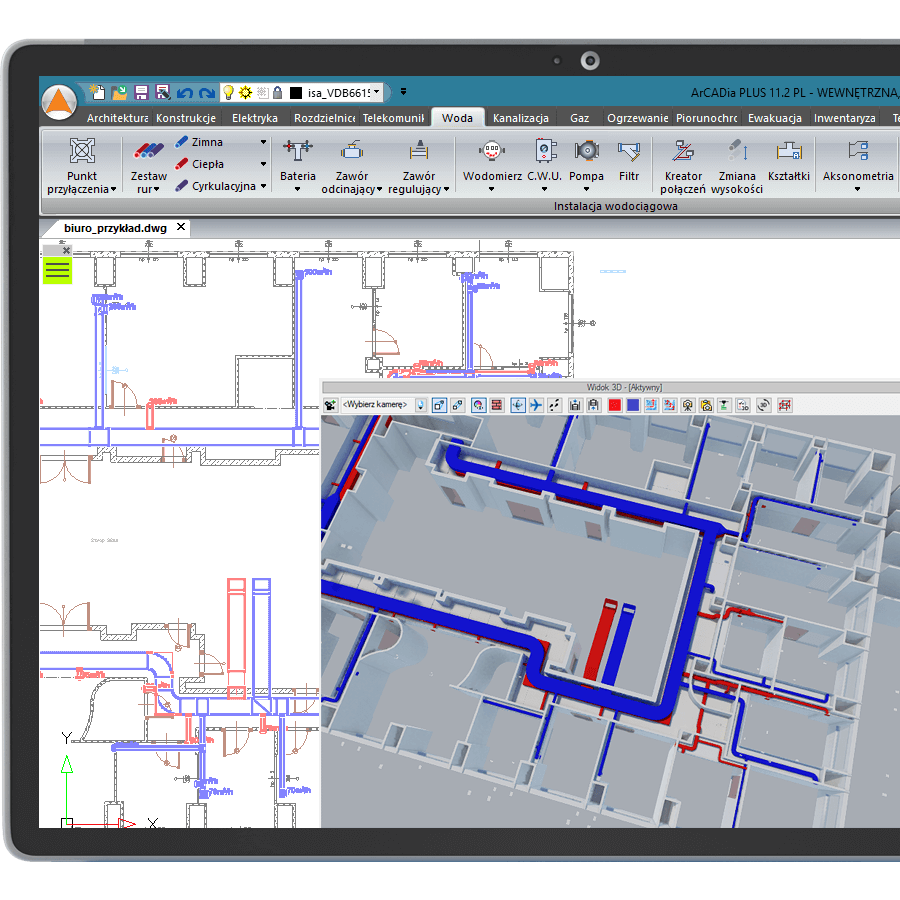Create a new document with the New file icon
This screenshot has width=900, height=900.
[97, 92]
